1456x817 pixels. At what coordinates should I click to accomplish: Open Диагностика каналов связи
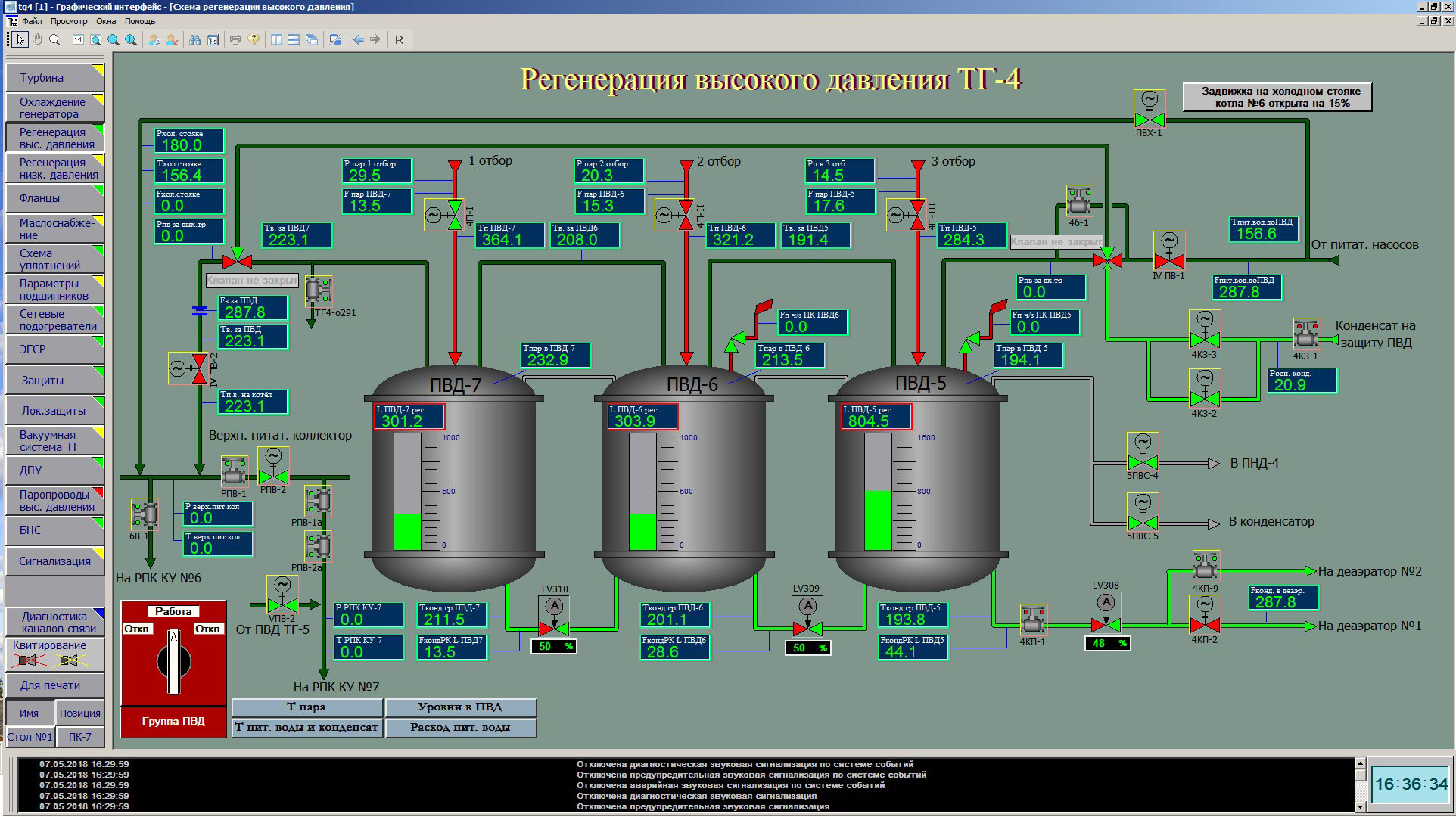coord(54,622)
